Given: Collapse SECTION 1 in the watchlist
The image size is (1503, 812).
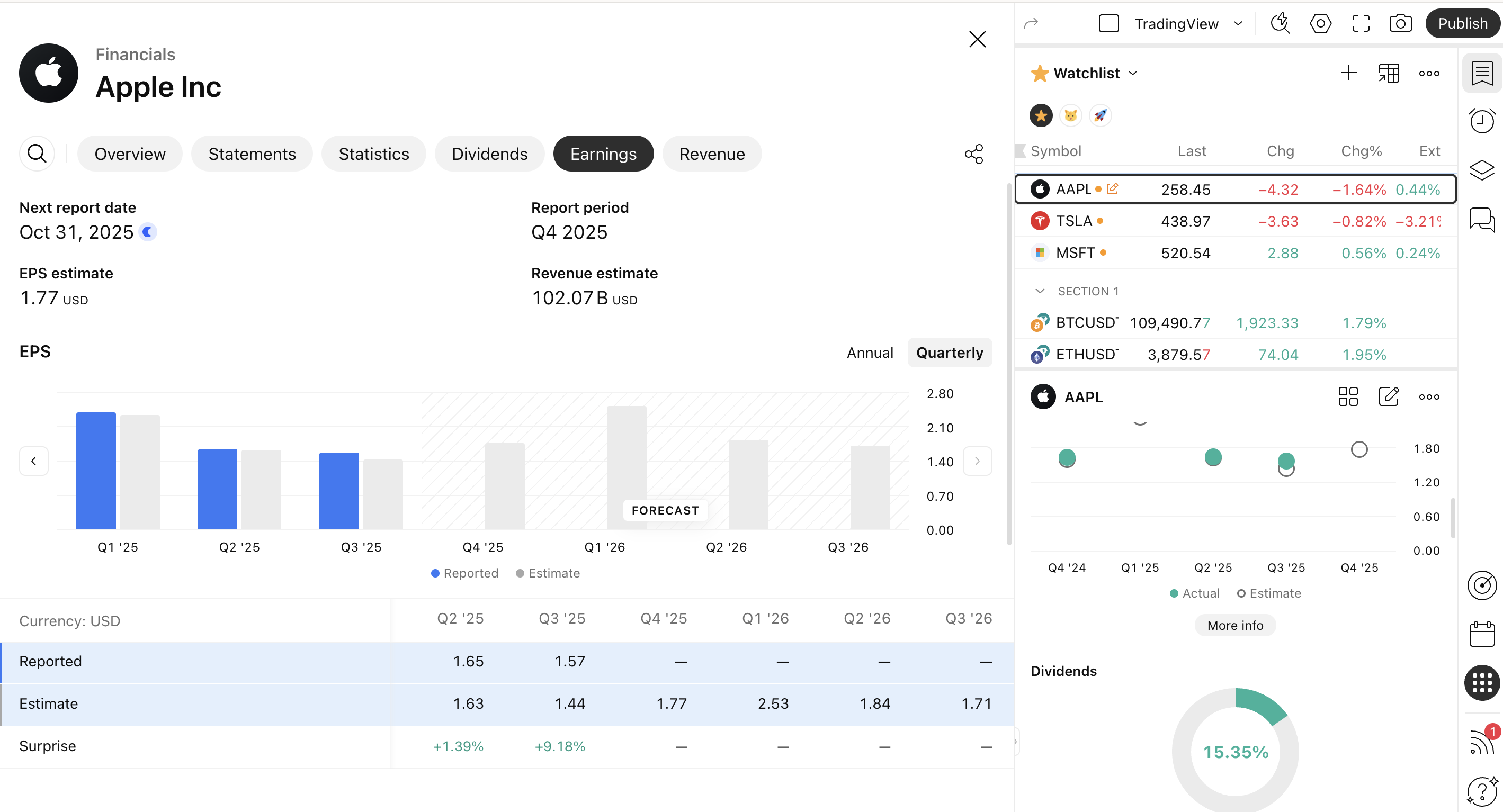Looking at the screenshot, I should (x=1040, y=291).
